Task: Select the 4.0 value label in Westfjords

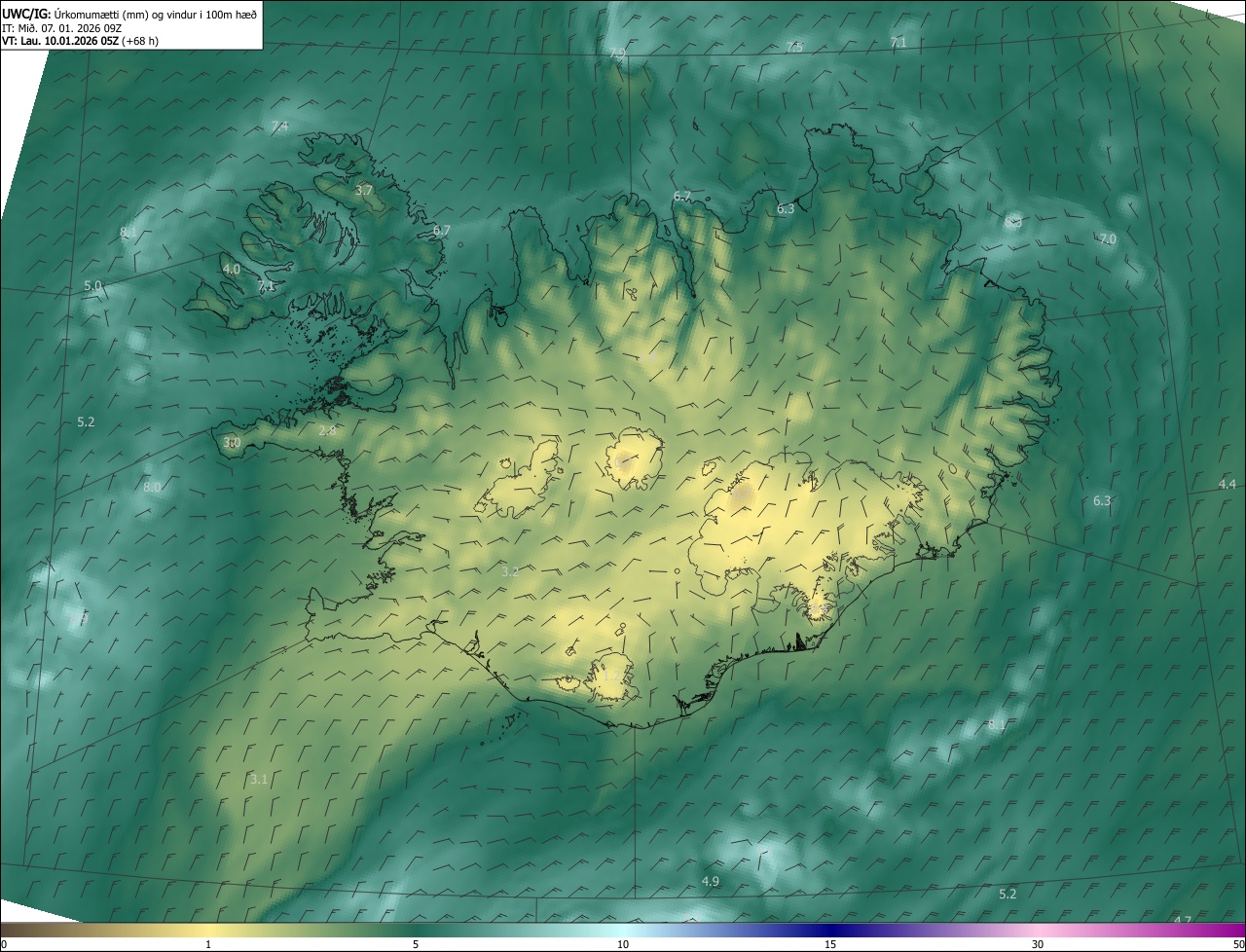Action: point(231,269)
